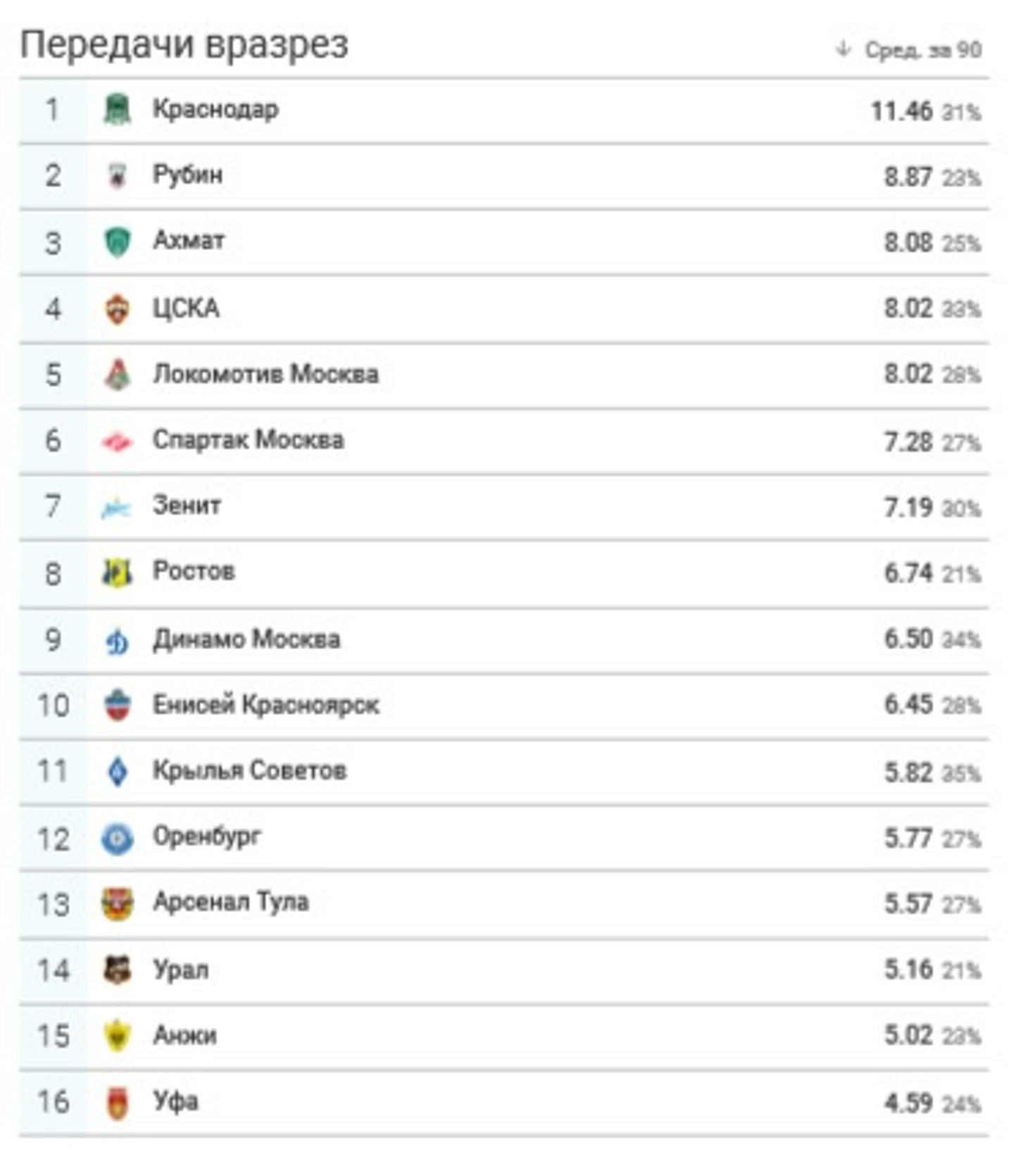Image resolution: width=1028 pixels, height=1176 pixels.
Task: Click the Рубин club crest icon
Action: (x=118, y=175)
